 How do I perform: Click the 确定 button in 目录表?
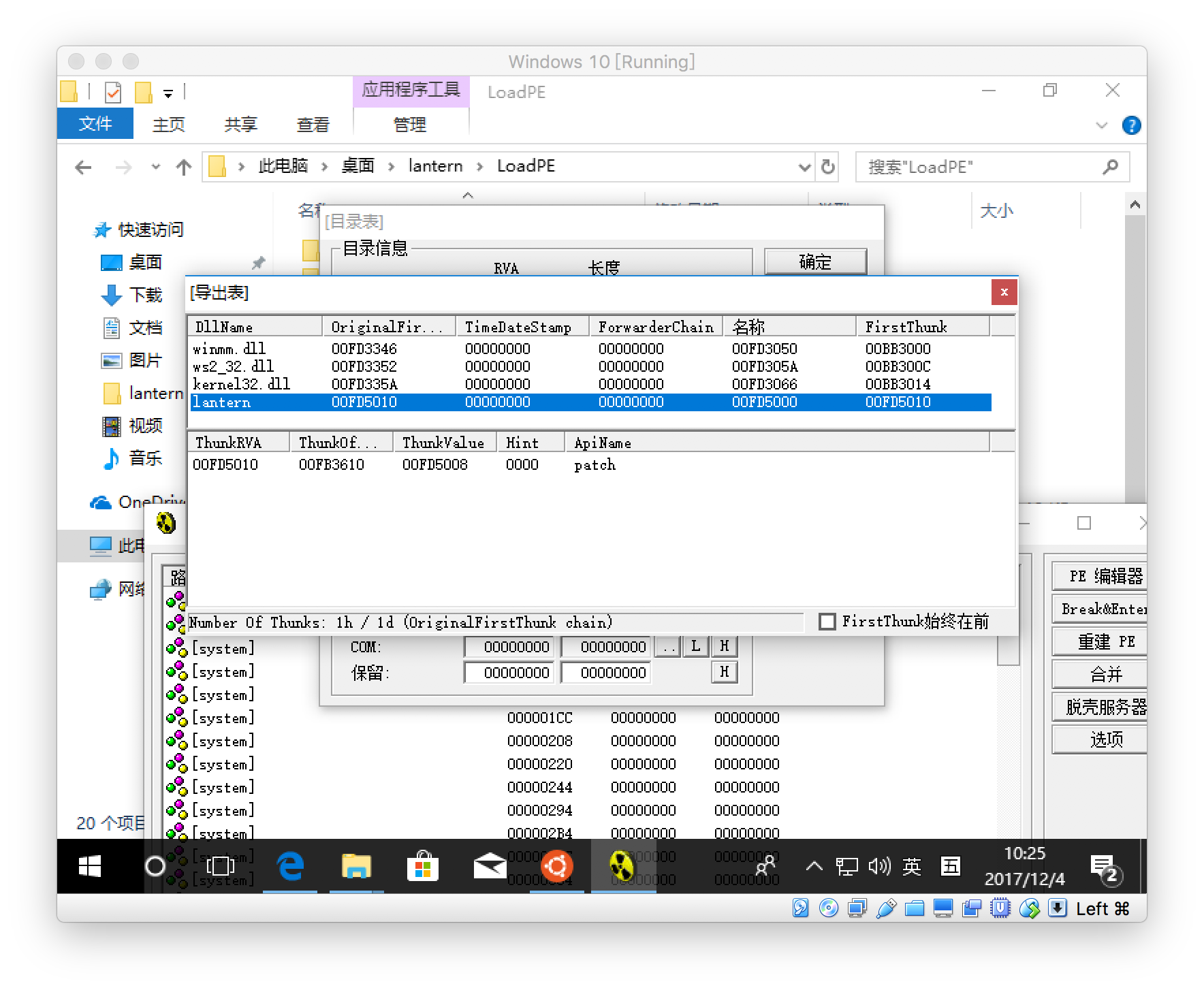click(815, 261)
